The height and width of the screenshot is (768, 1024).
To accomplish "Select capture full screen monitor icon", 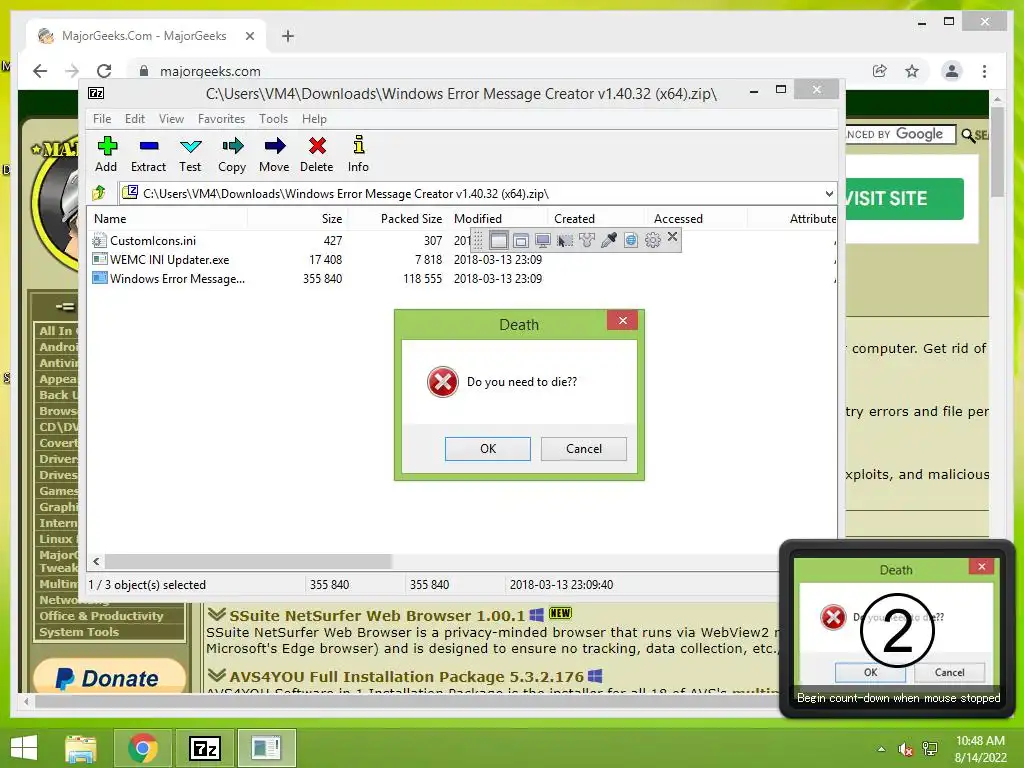I will click(x=542, y=240).
